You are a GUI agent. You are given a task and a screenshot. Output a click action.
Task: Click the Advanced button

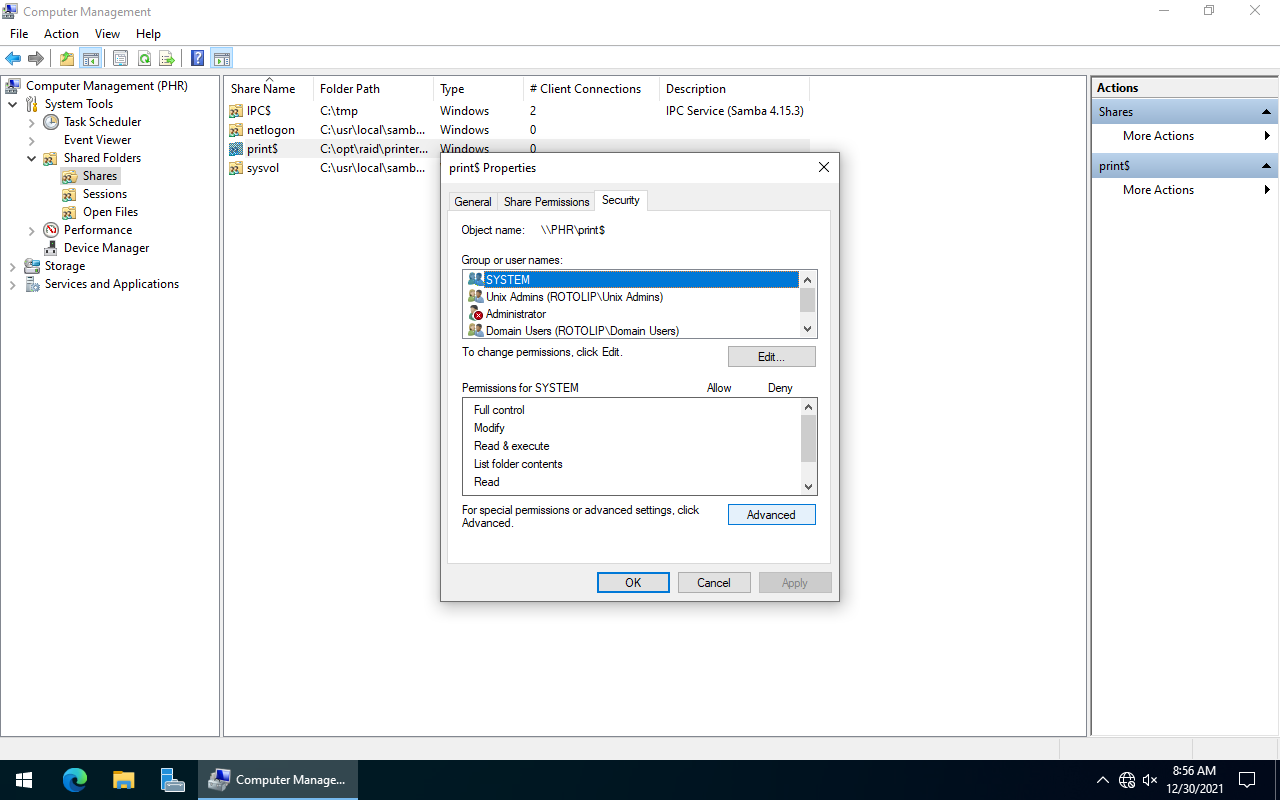tap(771, 515)
